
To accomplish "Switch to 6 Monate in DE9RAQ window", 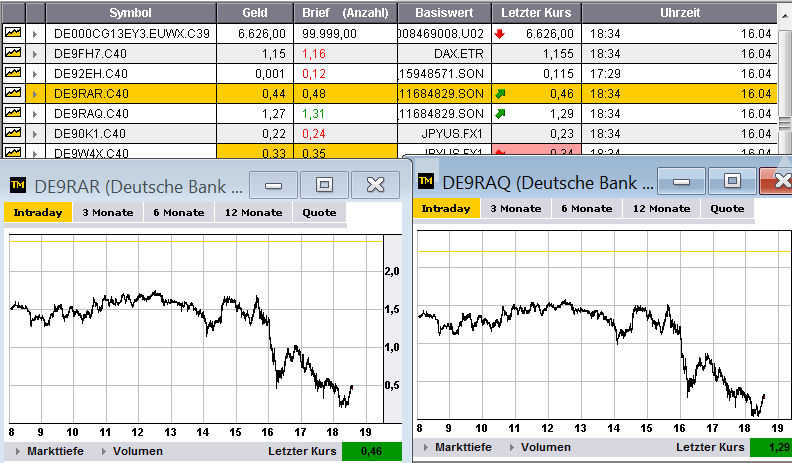I will 586,209.
